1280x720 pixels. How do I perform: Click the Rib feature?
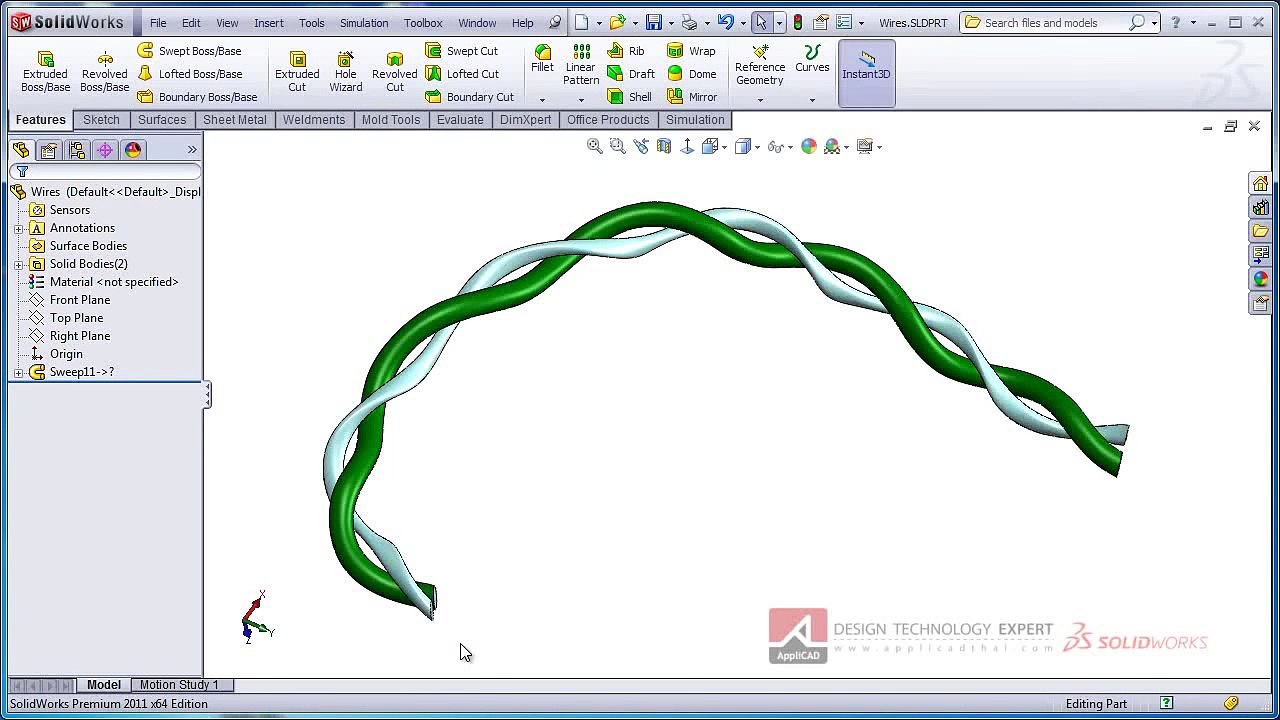626,51
